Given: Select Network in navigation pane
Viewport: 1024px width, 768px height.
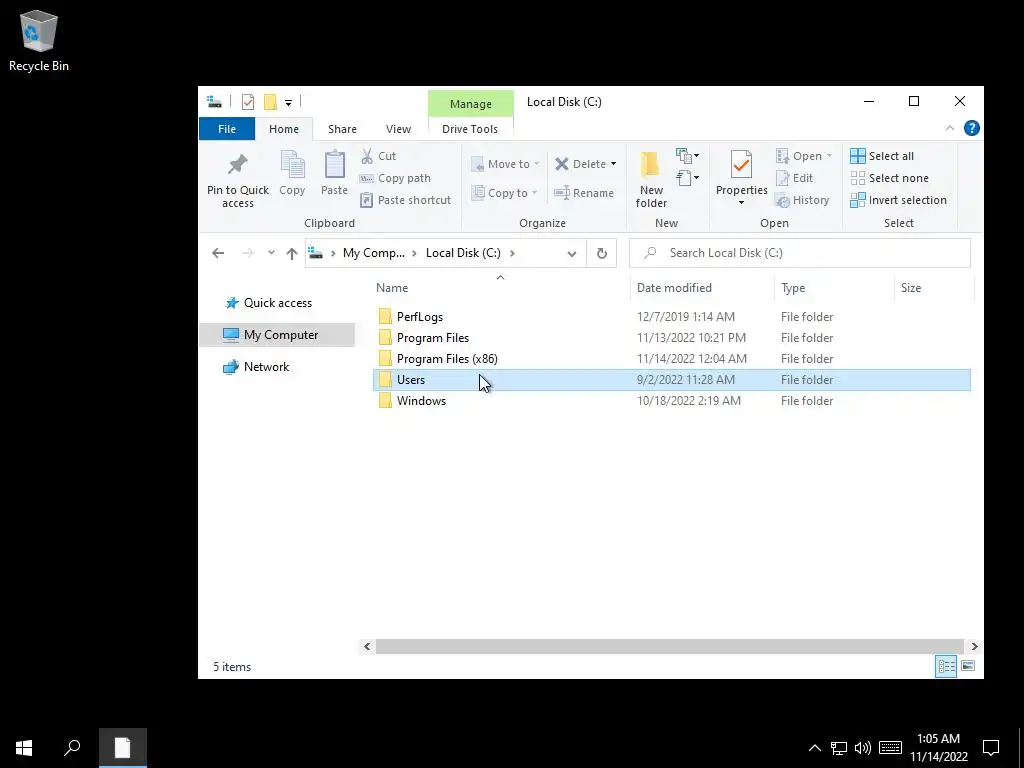Looking at the screenshot, I should (x=266, y=367).
